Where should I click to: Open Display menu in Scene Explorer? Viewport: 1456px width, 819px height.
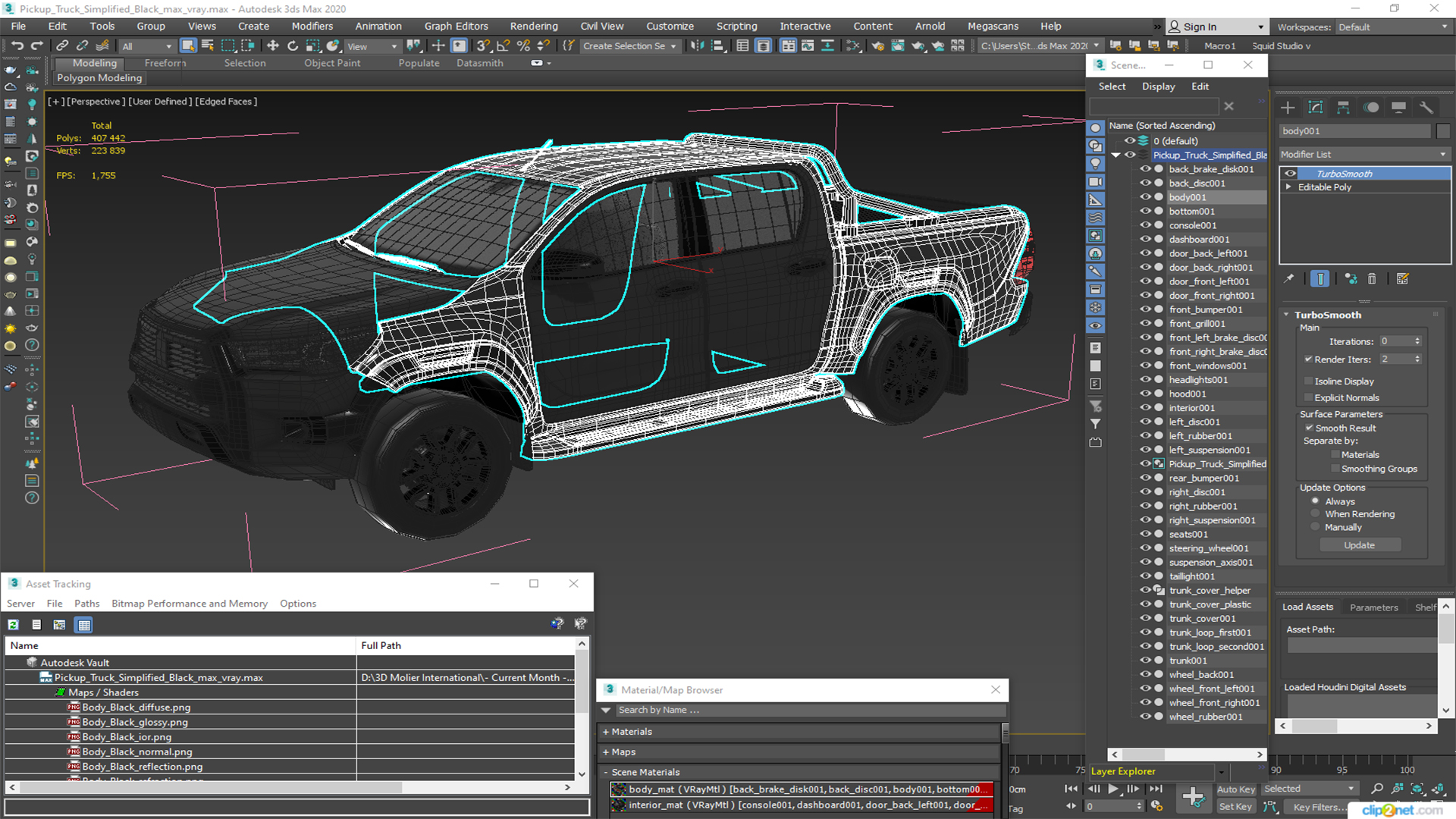[x=1158, y=86]
